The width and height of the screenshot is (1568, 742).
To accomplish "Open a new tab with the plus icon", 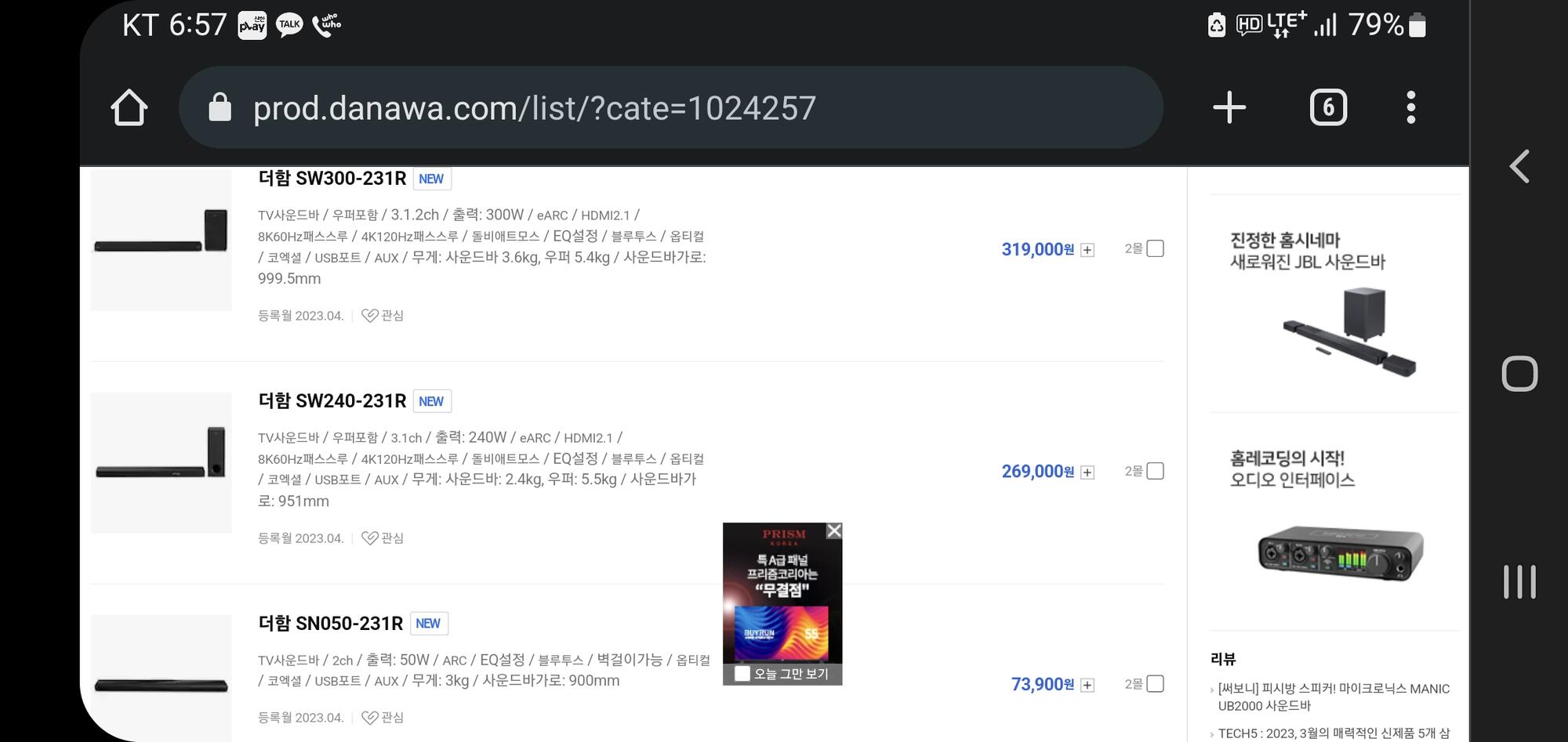I will pos(1229,107).
